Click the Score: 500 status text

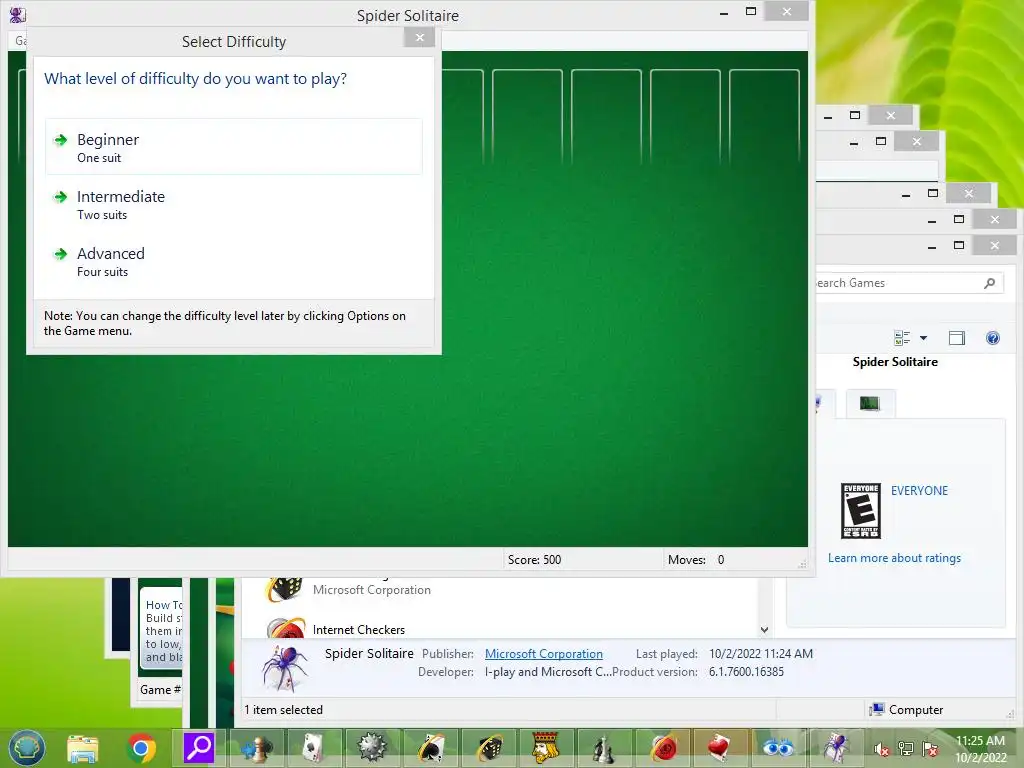pos(534,560)
